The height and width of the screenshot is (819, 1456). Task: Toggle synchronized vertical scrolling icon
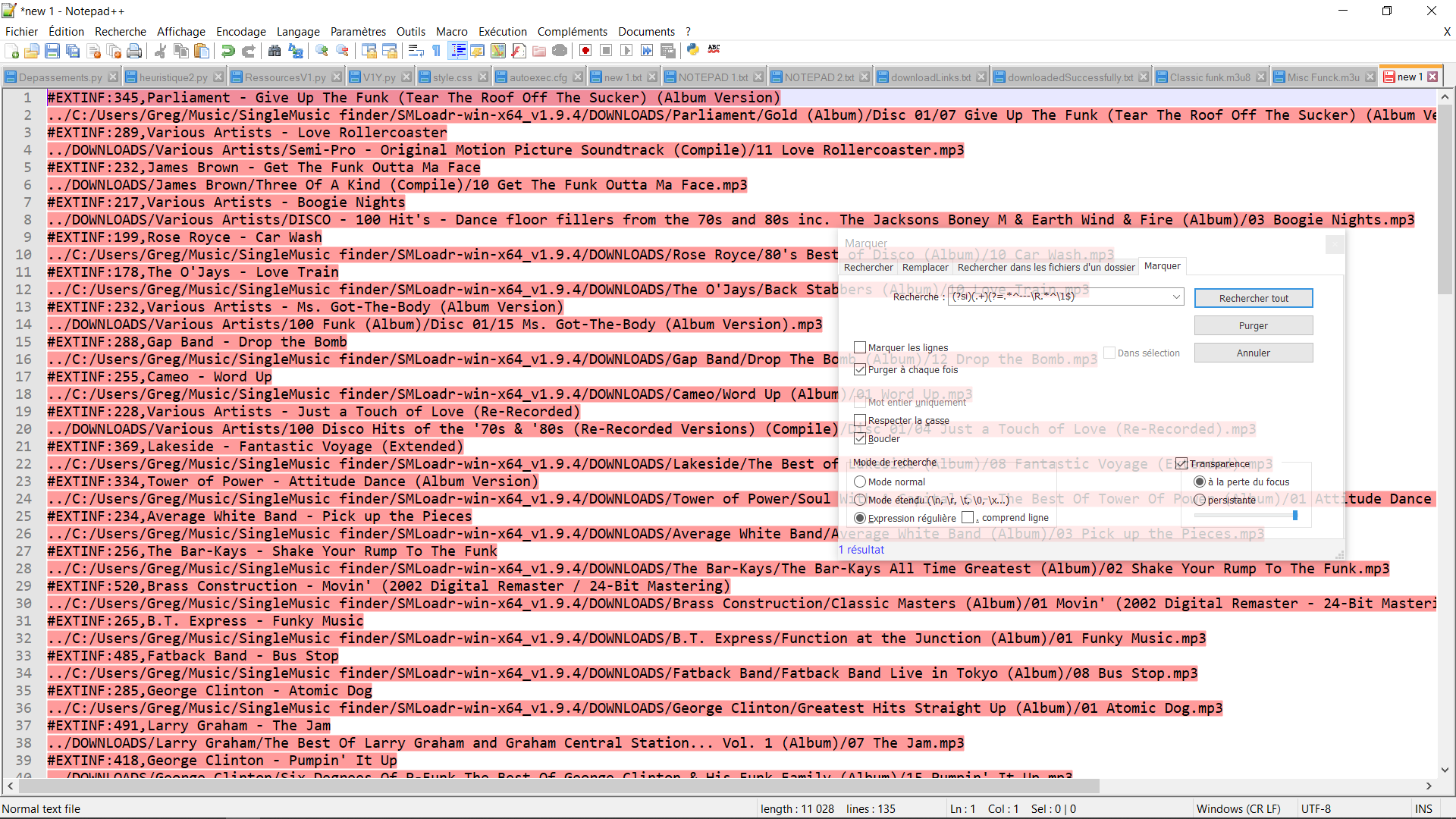369,51
